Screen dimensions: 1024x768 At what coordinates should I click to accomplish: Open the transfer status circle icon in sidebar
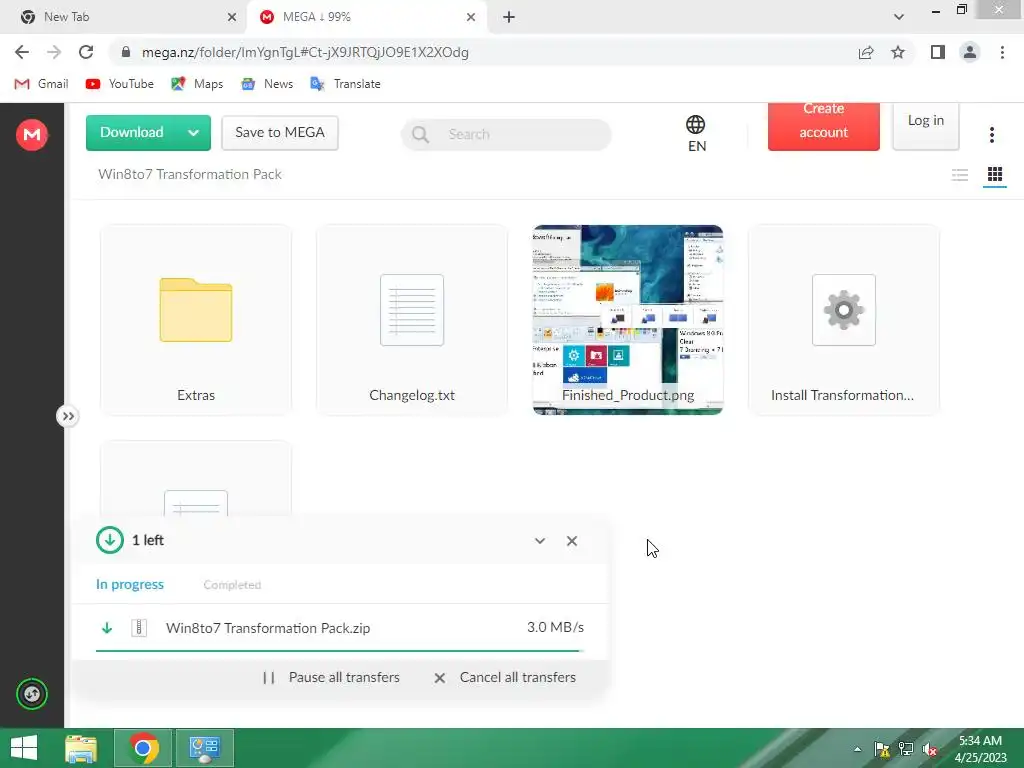coord(31,694)
